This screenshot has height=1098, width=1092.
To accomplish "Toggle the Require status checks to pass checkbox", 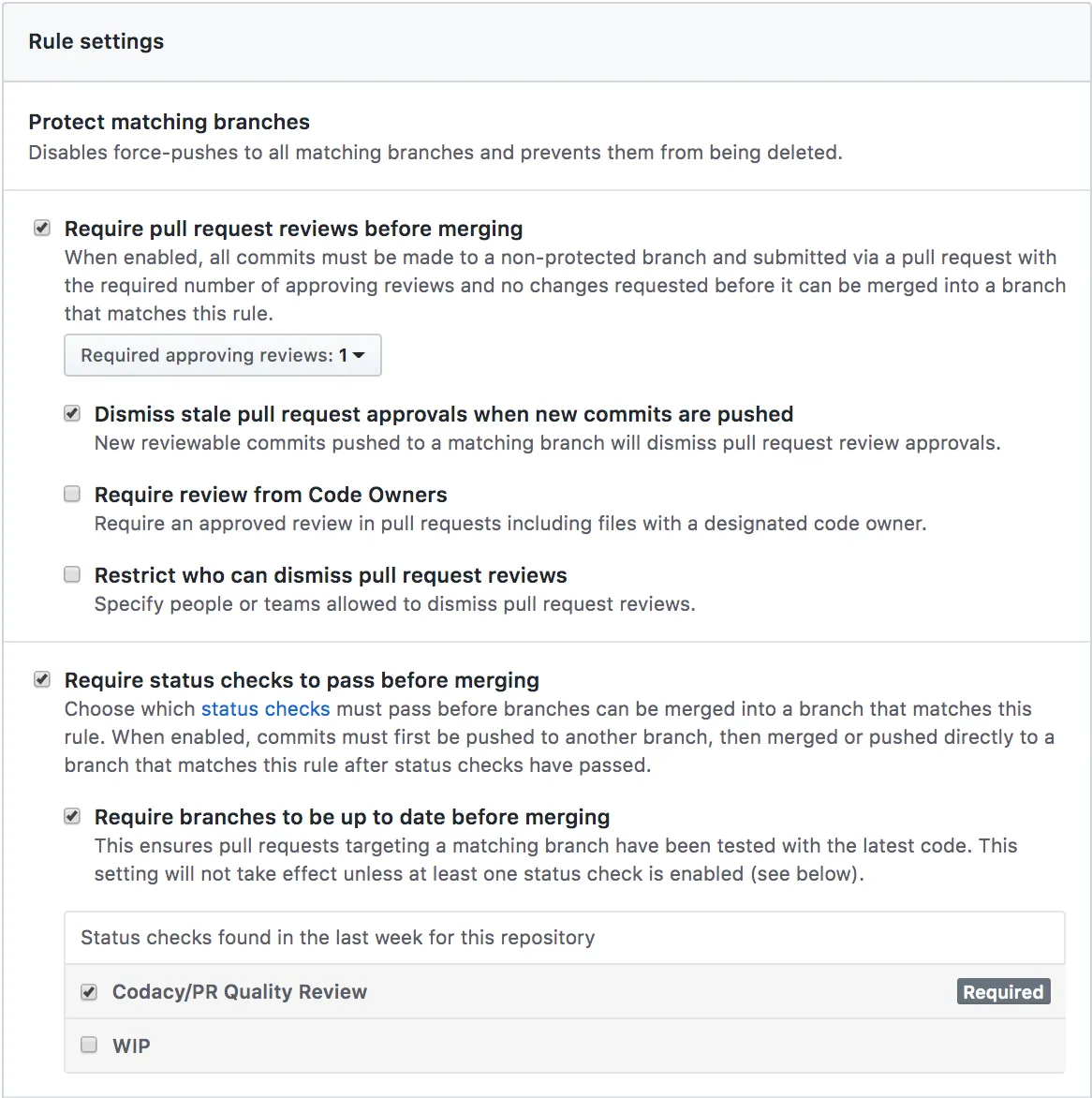I will [x=42, y=680].
